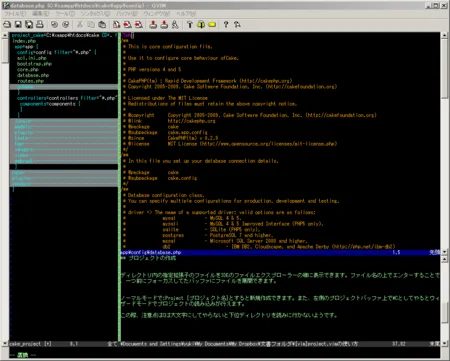The height and width of the screenshot is (361, 450).
Task: Click the scroll-up arrow of project pane
Action: (5, 35)
